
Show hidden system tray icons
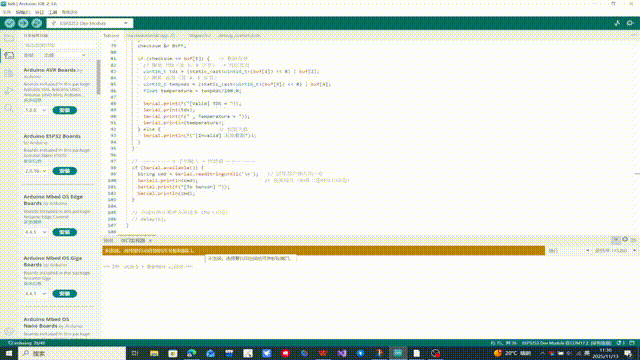(542, 353)
